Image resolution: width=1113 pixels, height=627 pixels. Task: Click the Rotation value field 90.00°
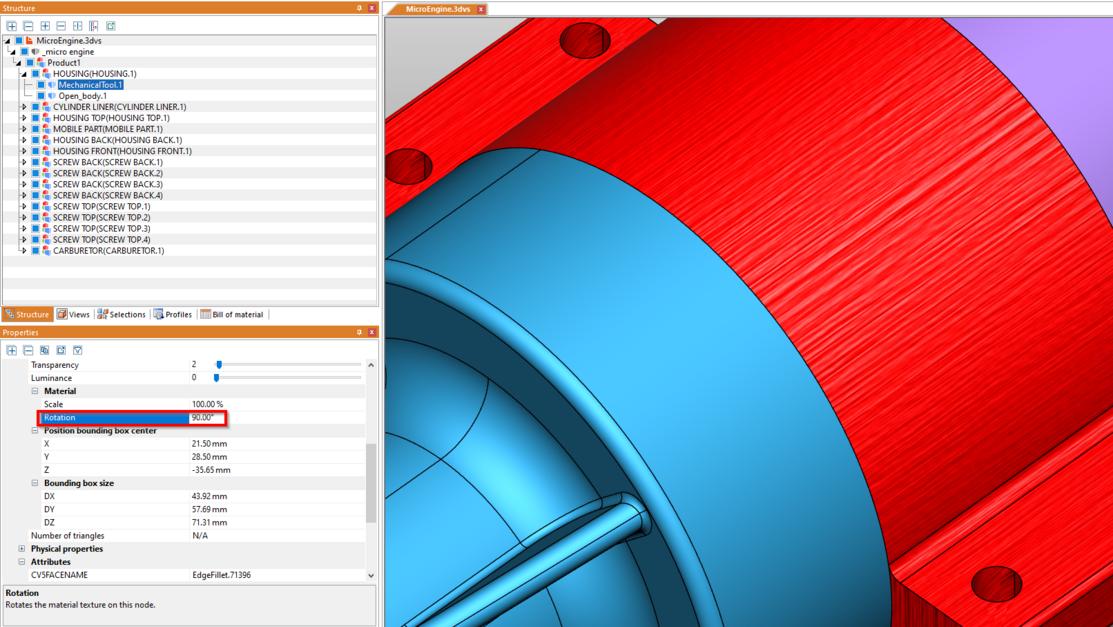[x=207, y=418]
